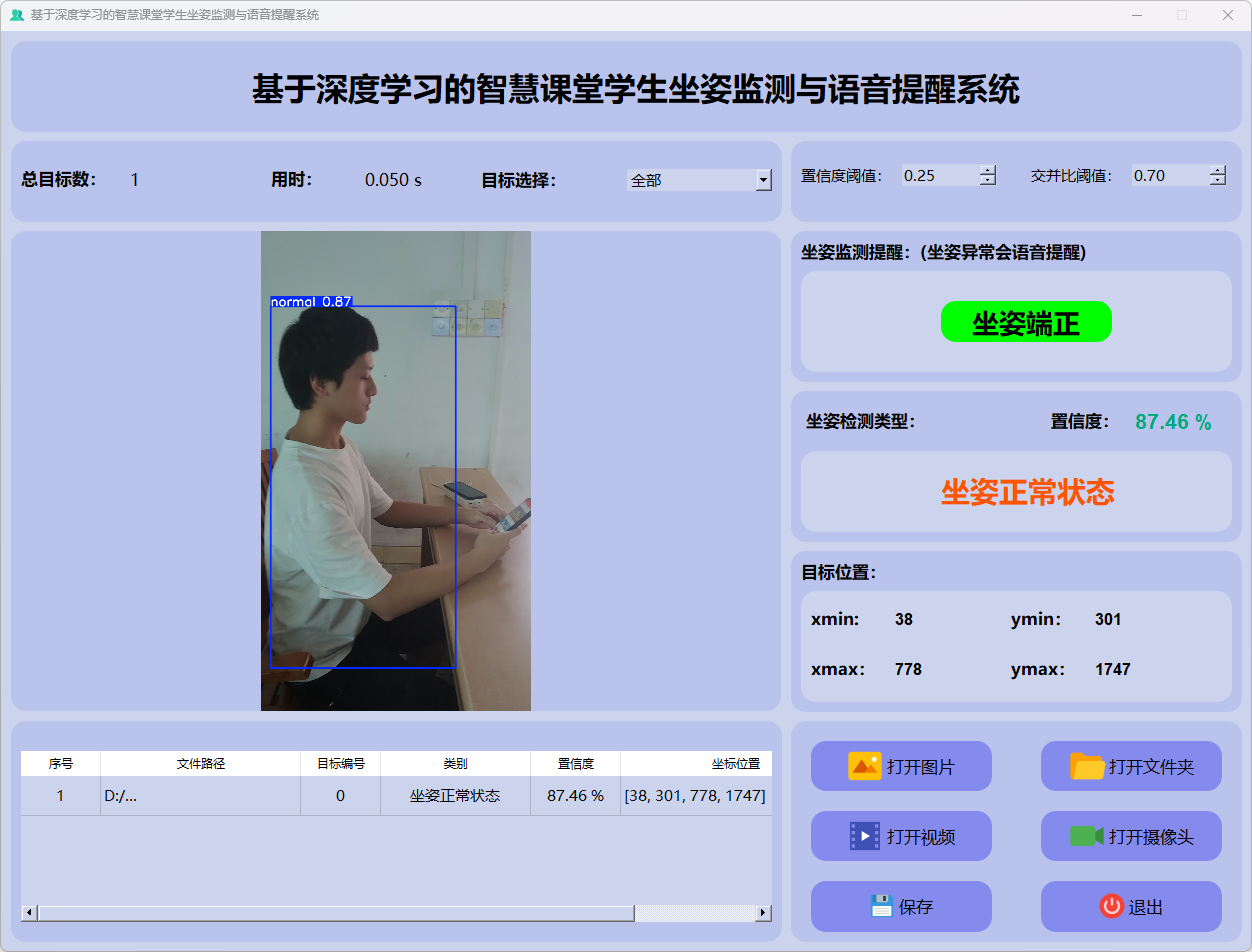Click the xmax value 778

pyautogui.click(x=908, y=669)
